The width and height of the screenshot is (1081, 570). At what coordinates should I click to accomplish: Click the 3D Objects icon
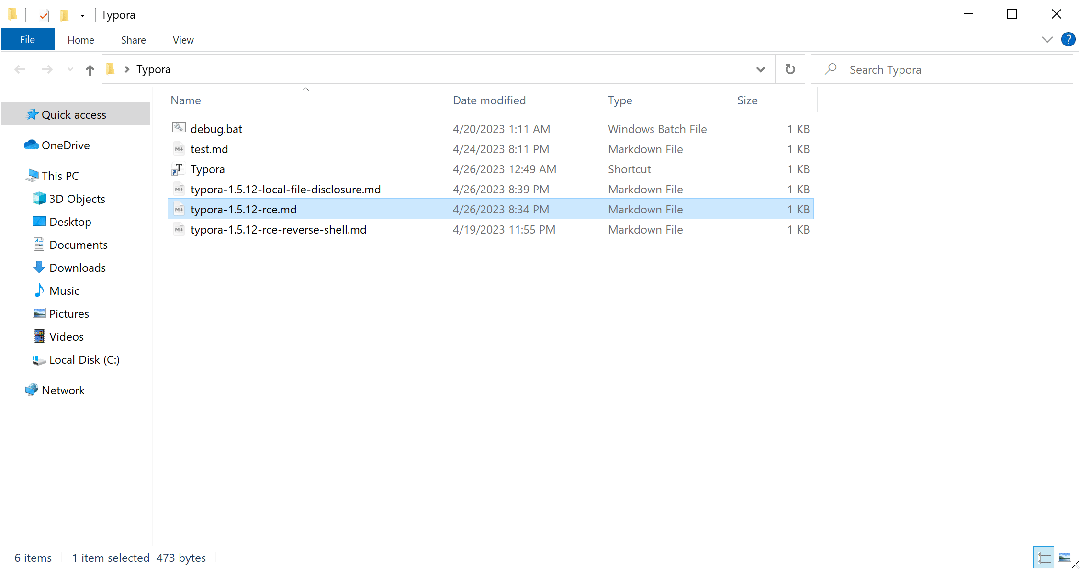pos(39,199)
